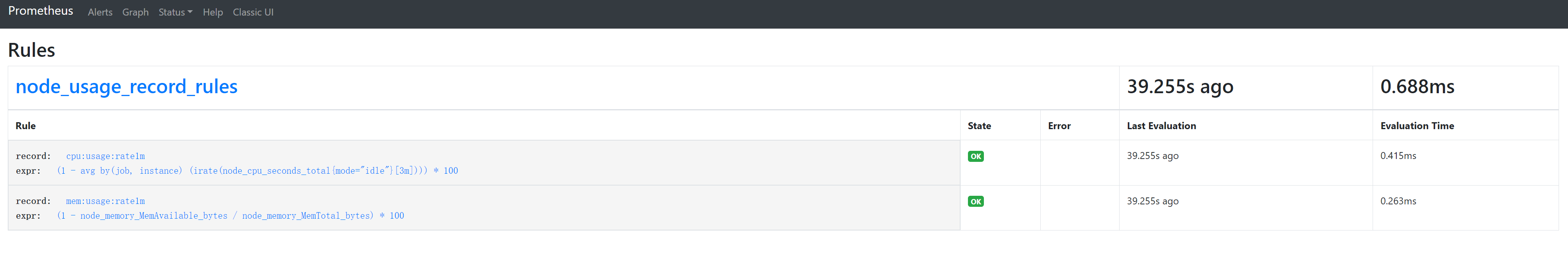Expand the Status dropdown menu
1568x253 pixels.
[175, 12]
